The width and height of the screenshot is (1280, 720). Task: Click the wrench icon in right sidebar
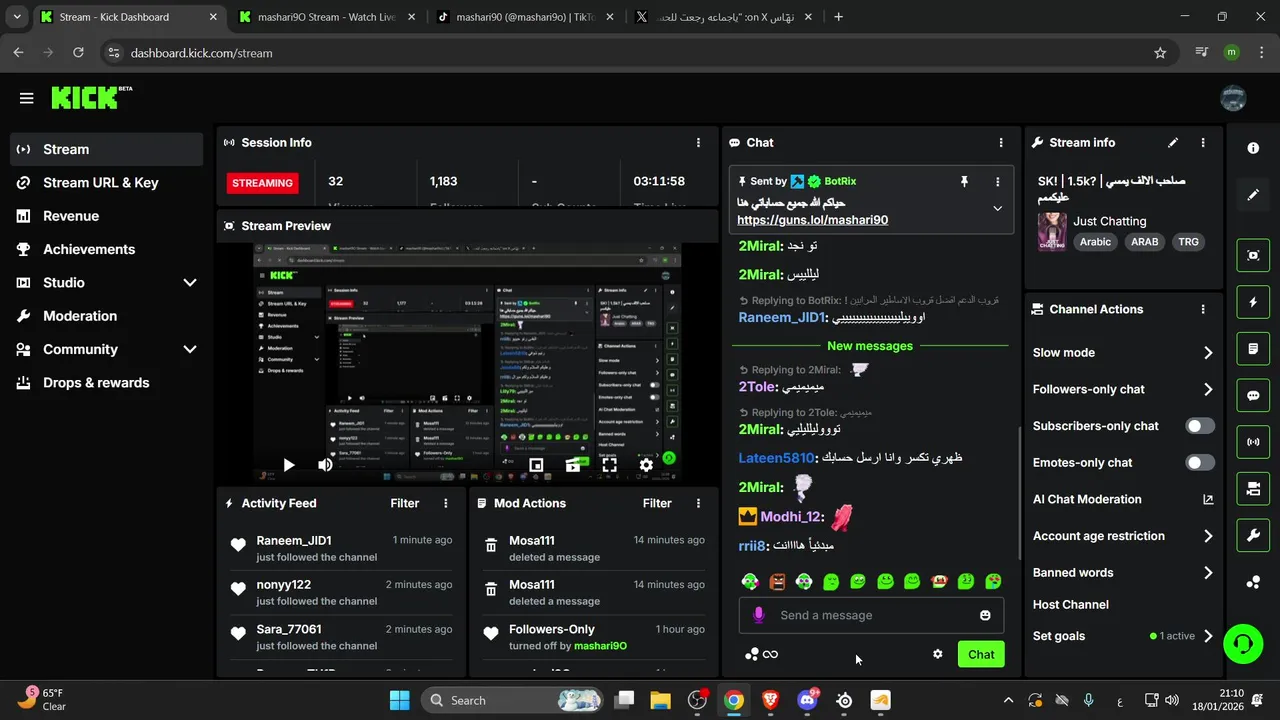[1253, 536]
